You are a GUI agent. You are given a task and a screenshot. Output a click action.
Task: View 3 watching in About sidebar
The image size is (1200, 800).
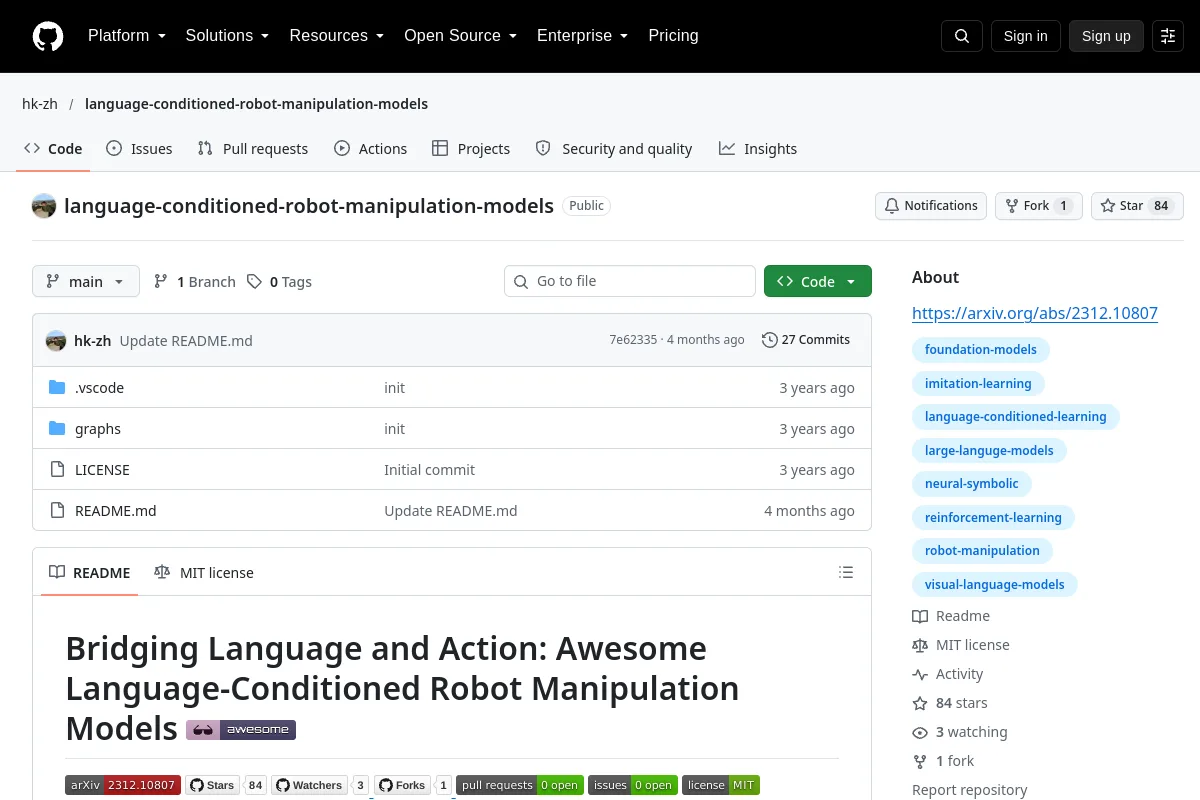(x=960, y=732)
